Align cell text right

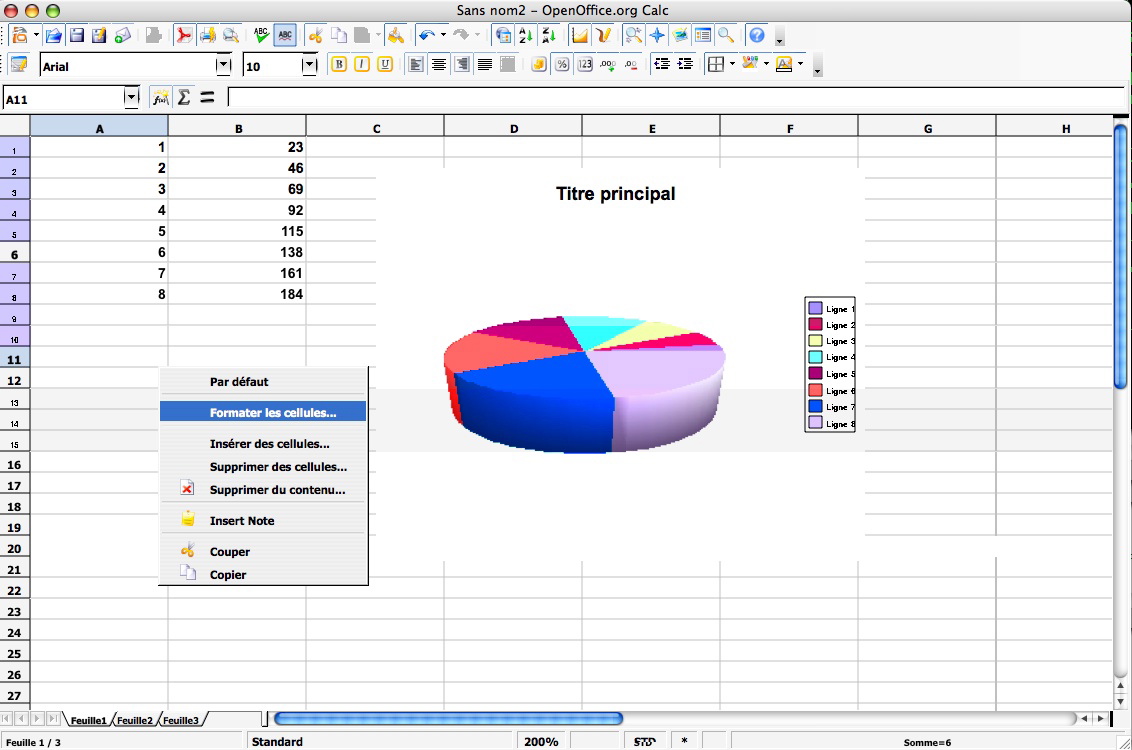(x=462, y=64)
